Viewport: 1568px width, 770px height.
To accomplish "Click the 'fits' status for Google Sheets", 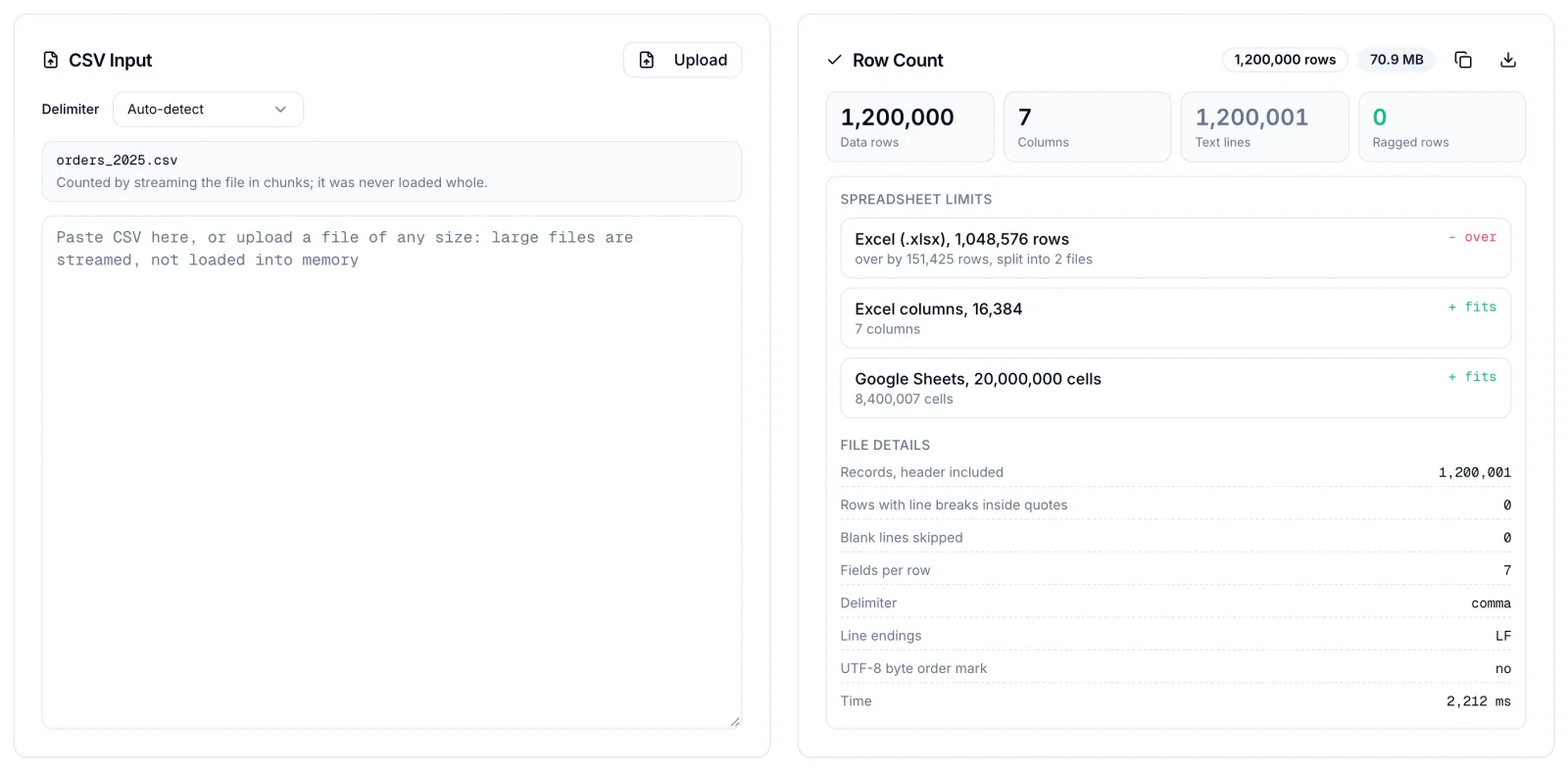I will [x=1472, y=377].
